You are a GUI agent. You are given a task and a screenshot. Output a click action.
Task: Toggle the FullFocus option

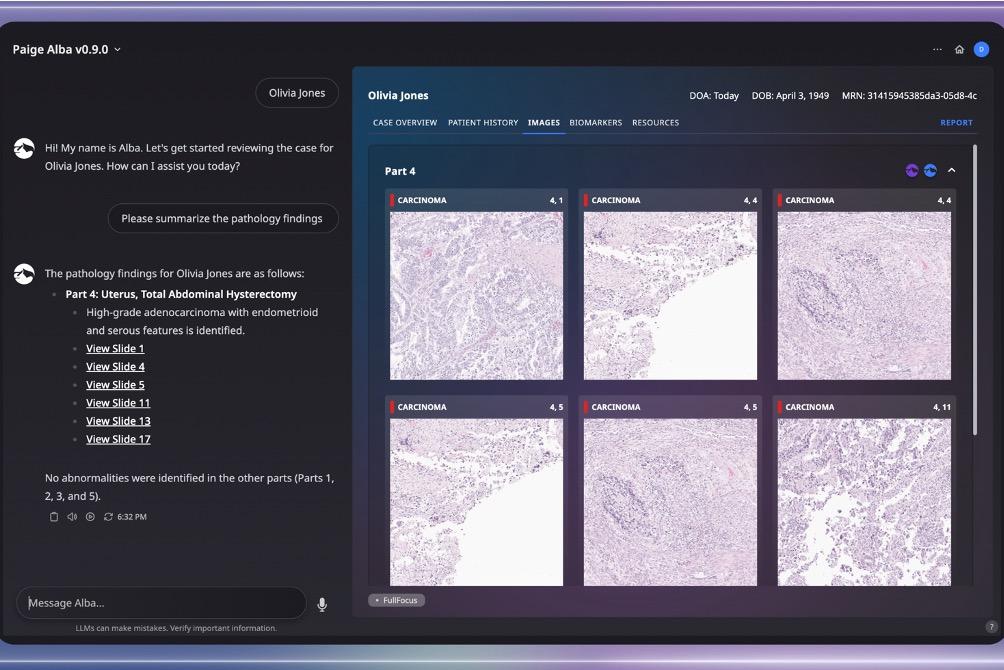[x=396, y=600]
